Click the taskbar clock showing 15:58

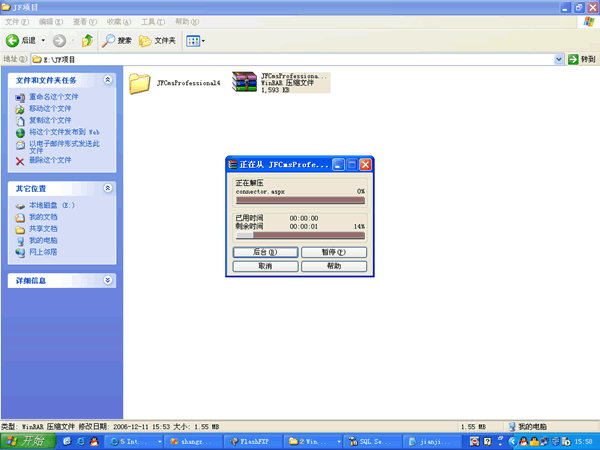click(x=583, y=442)
